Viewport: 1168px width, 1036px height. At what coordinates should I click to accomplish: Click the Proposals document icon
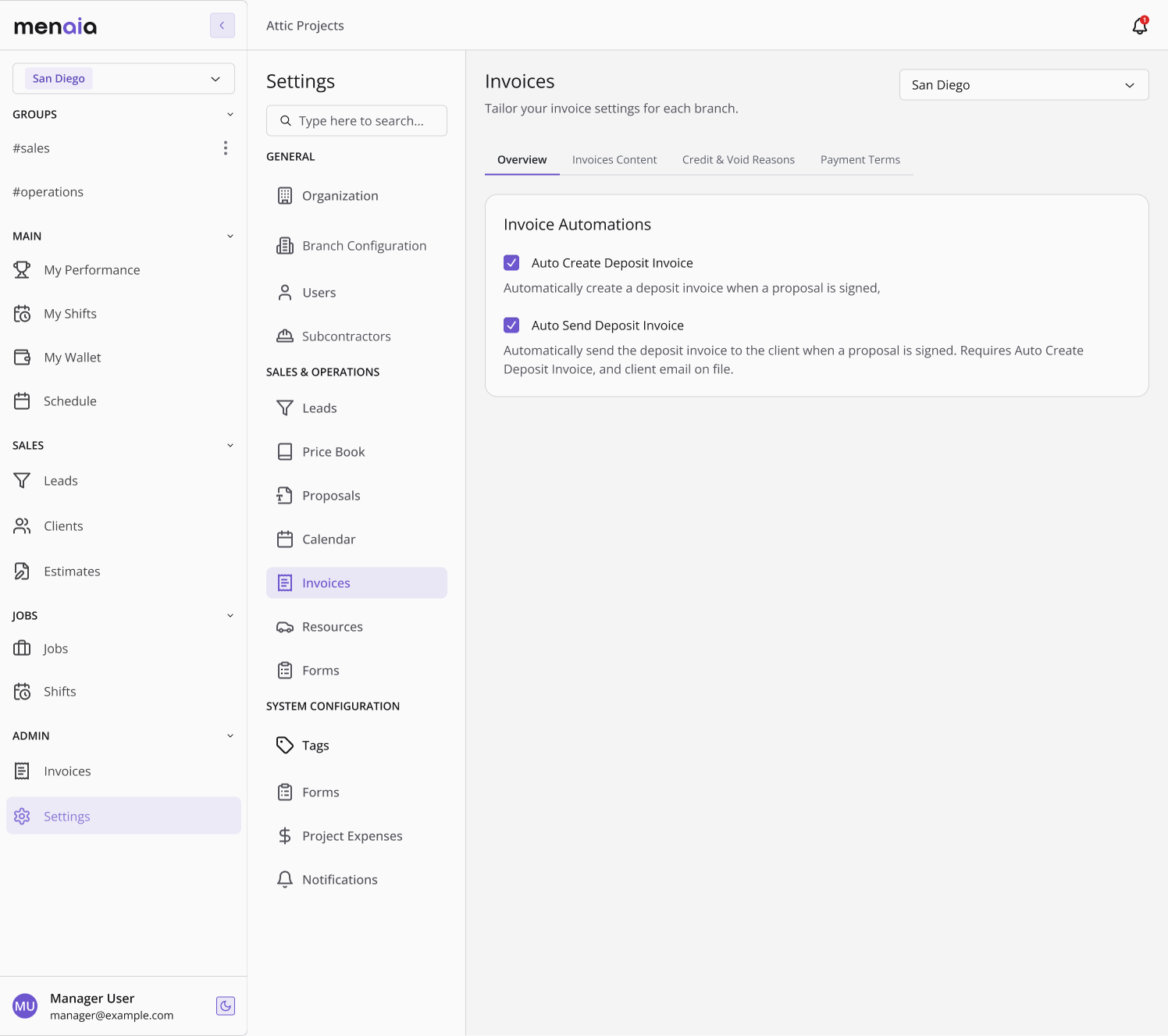[x=285, y=496]
